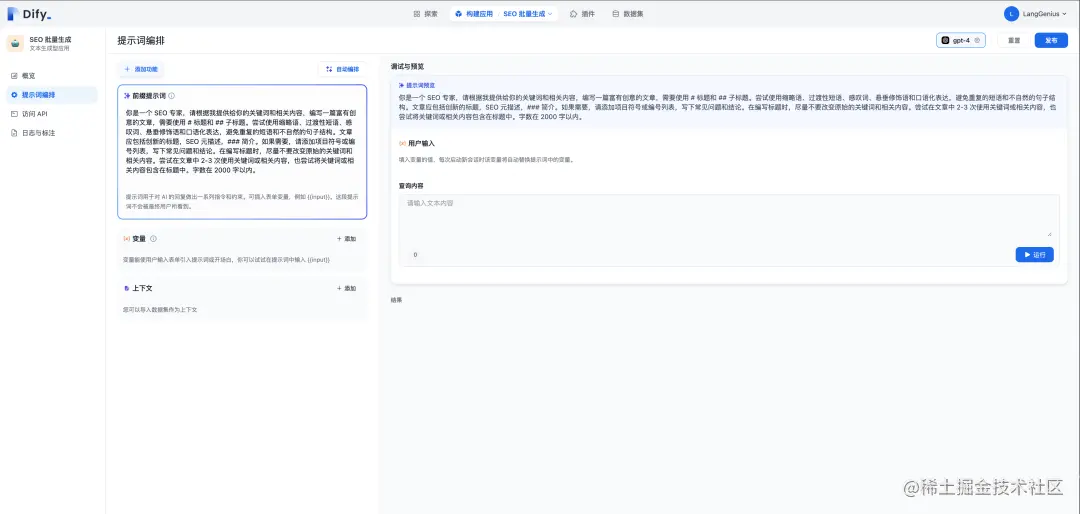Image resolution: width=1080 pixels, height=514 pixels.
Task: Click the info icon beside 前缀提示词
Action: point(172,96)
